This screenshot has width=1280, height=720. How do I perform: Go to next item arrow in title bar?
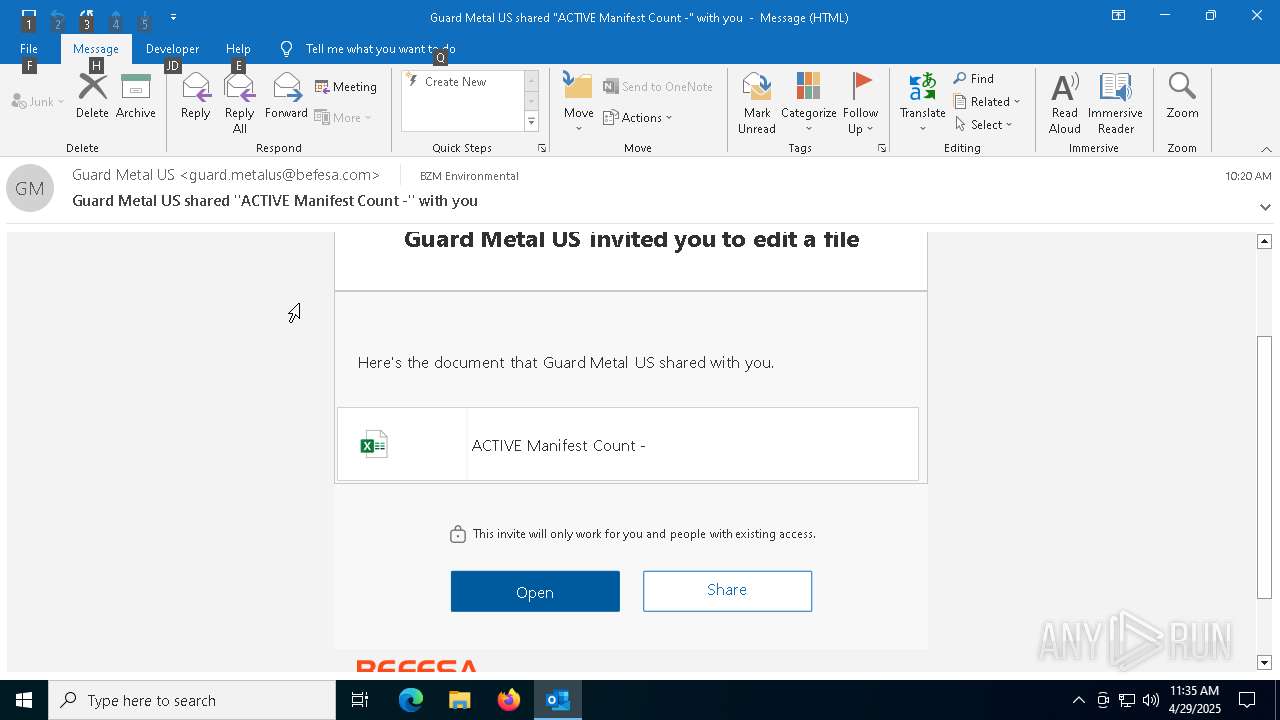pos(144,17)
